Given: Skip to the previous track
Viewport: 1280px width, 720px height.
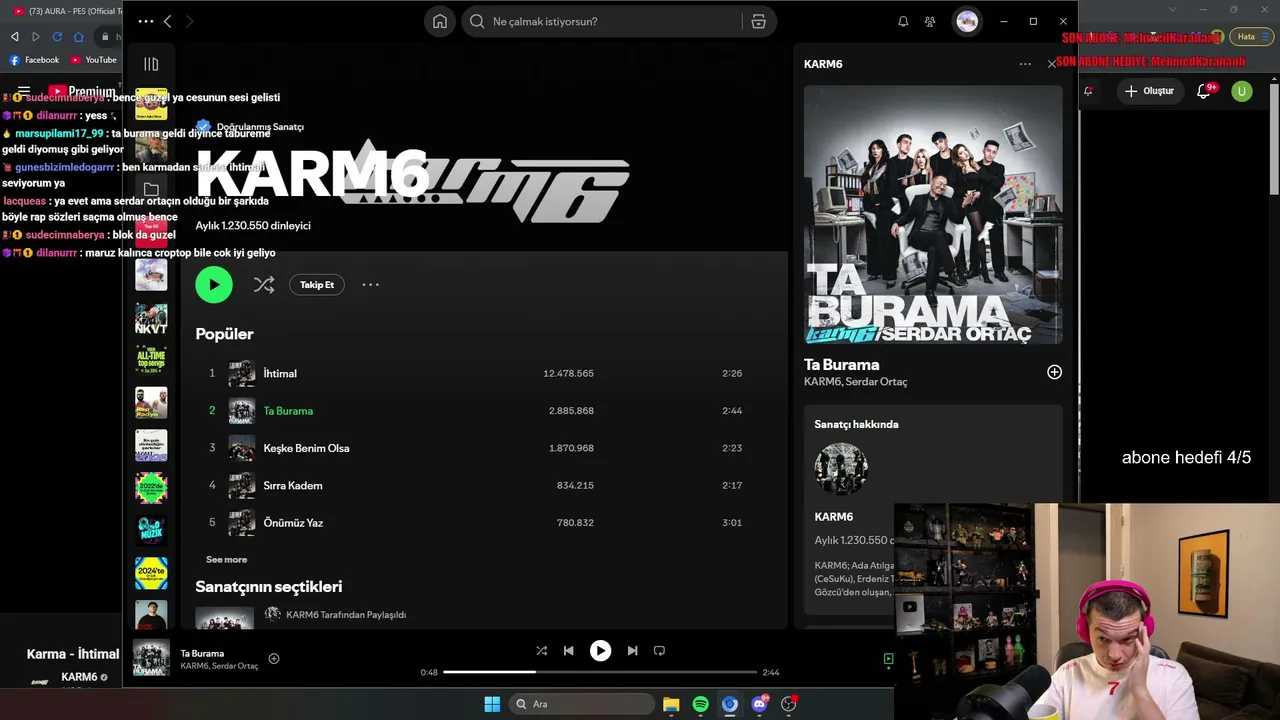Looking at the screenshot, I should coord(569,650).
